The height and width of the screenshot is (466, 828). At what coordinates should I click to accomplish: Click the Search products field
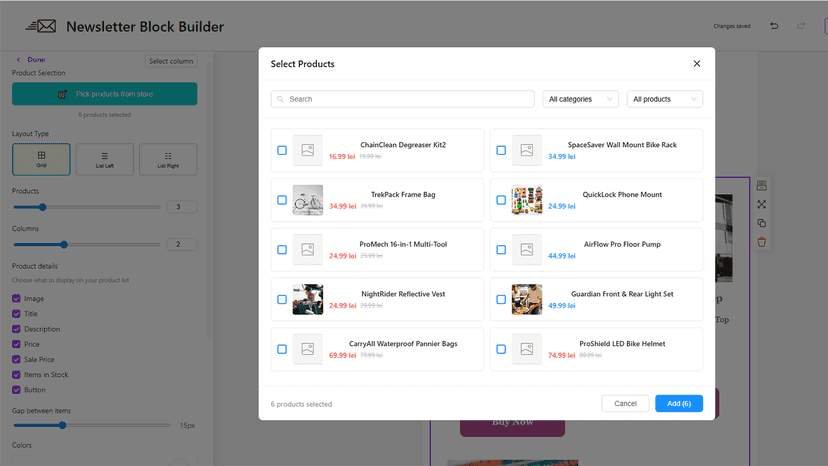click(402, 99)
